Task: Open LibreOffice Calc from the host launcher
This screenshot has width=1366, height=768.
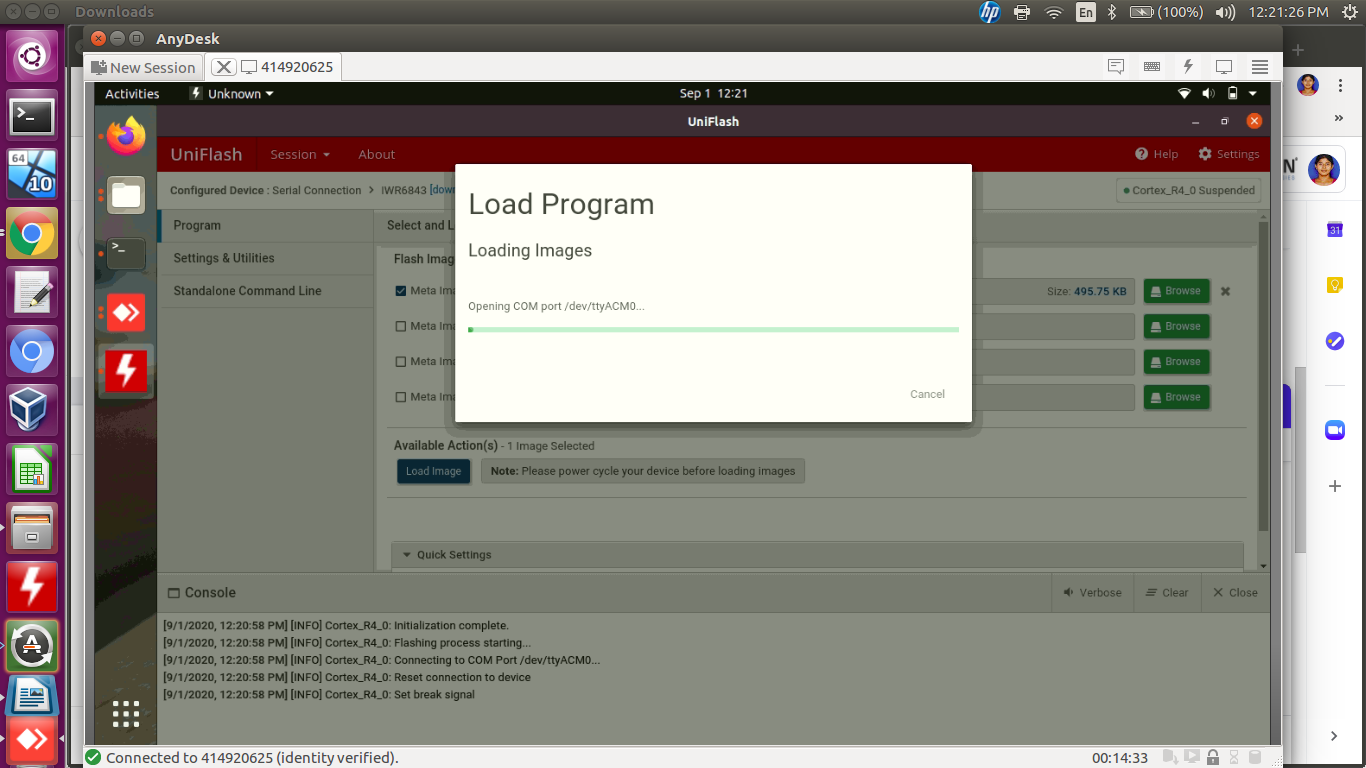Action: [32, 469]
